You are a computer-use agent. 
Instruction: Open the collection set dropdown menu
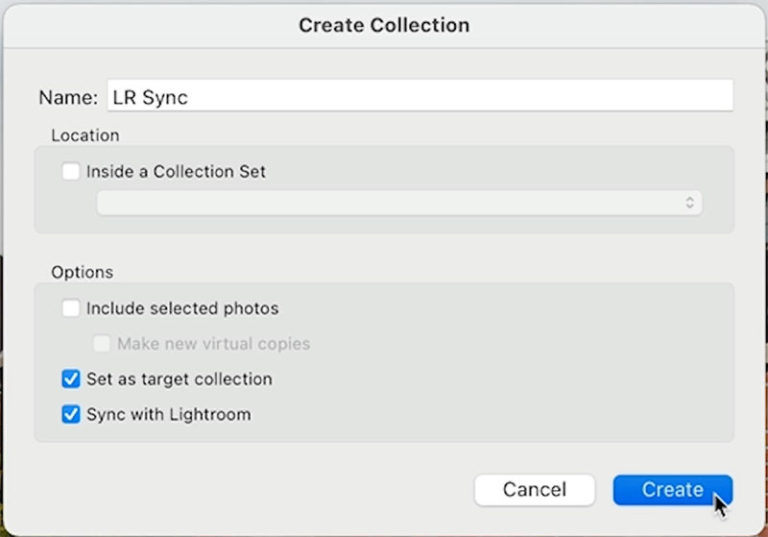coord(399,203)
